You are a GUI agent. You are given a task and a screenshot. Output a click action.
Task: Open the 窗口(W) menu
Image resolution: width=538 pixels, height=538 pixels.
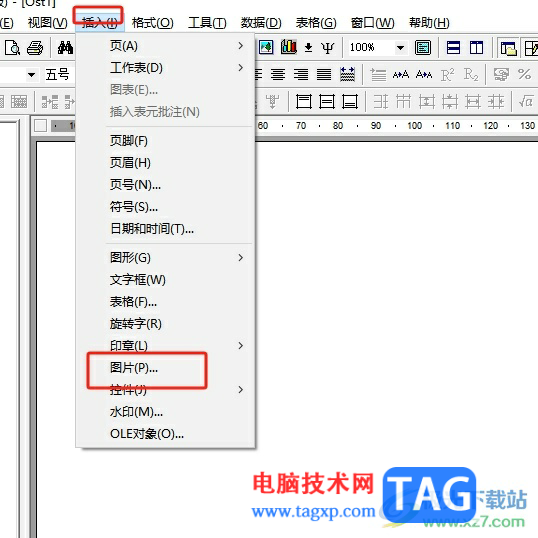[373, 23]
